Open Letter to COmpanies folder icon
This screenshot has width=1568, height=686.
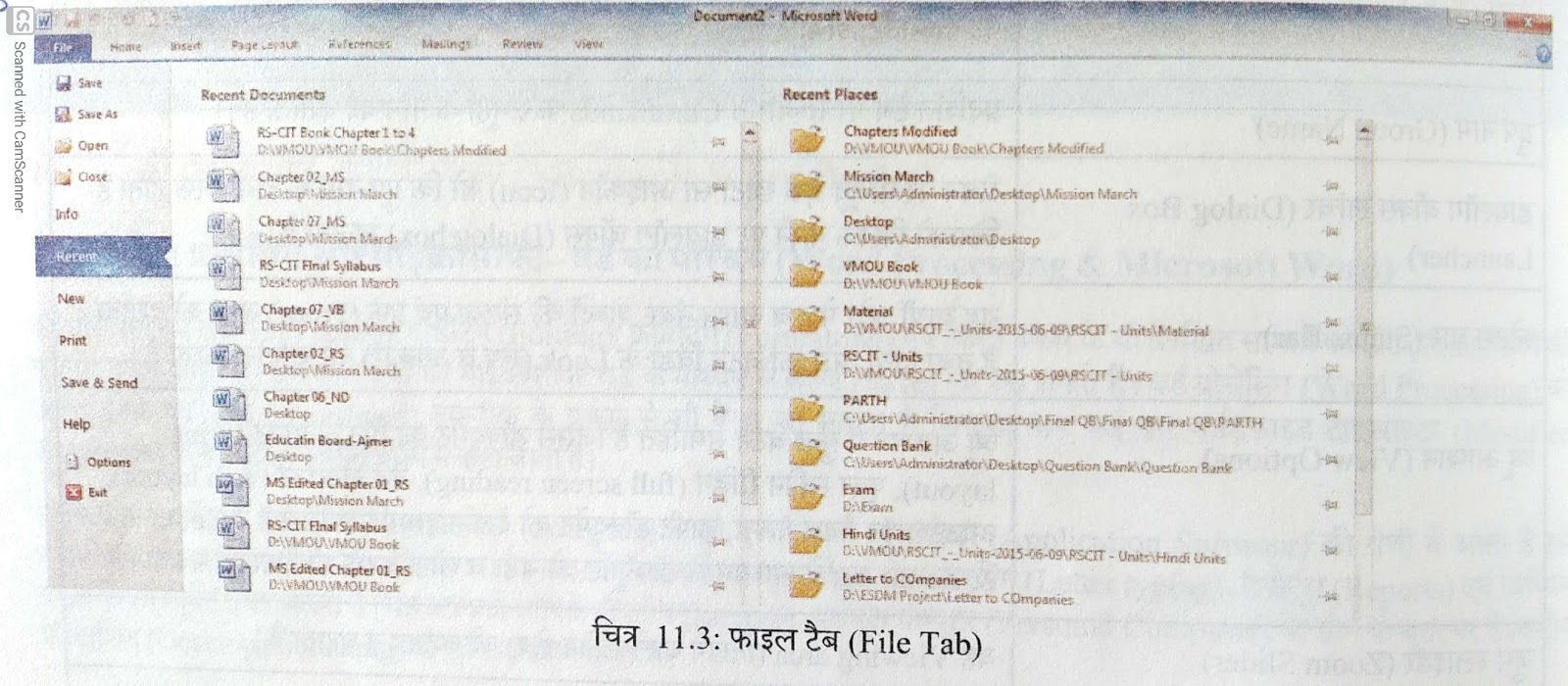(808, 586)
